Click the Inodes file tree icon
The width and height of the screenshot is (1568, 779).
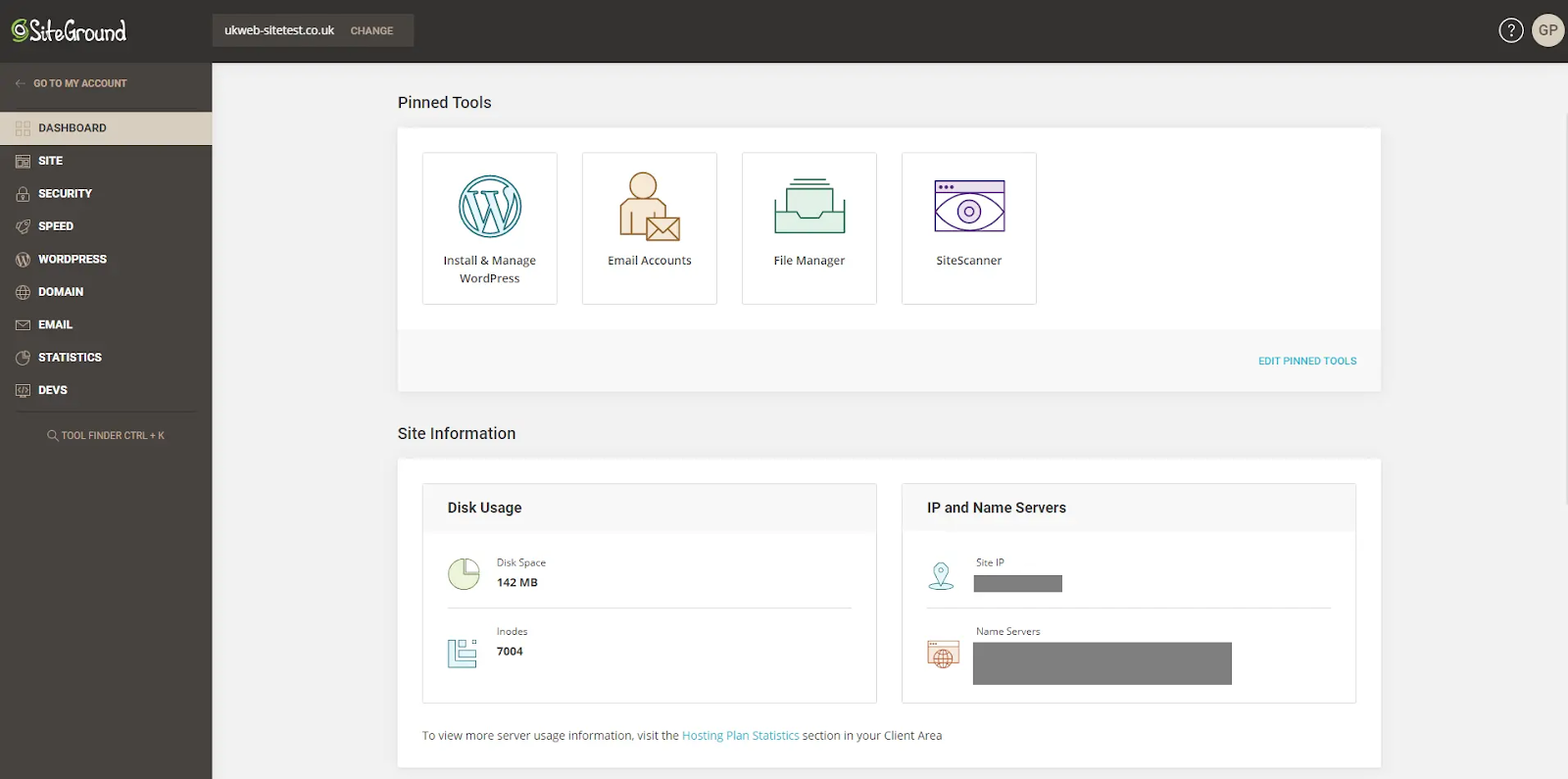pyautogui.click(x=463, y=653)
